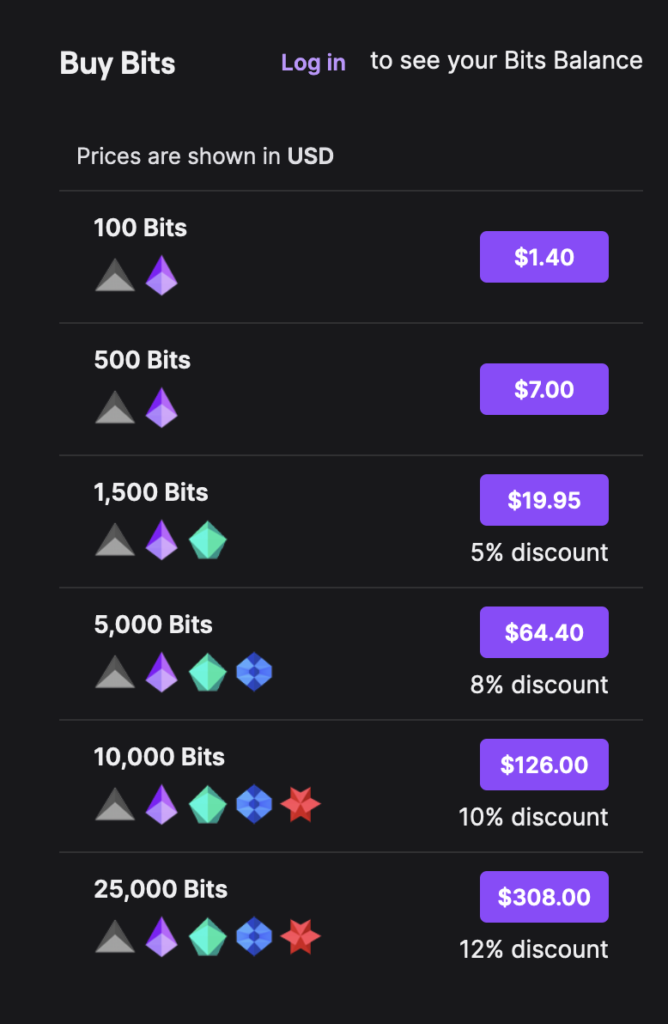
Task: Click green gem icon in 25,000 Bits row
Action: coord(208,937)
